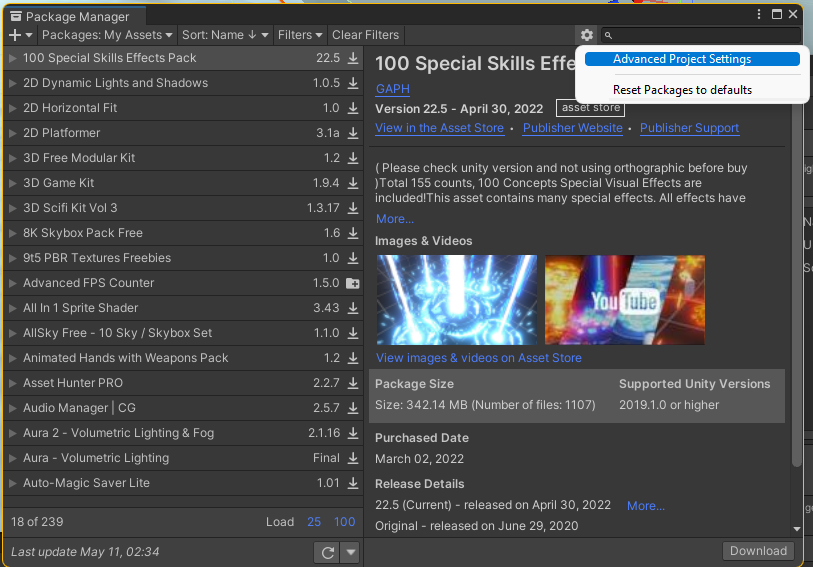The height and width of the screenshot is (567, 813).
Task: Open the Packages: My Assets dropdown
Action: (107, 35)
